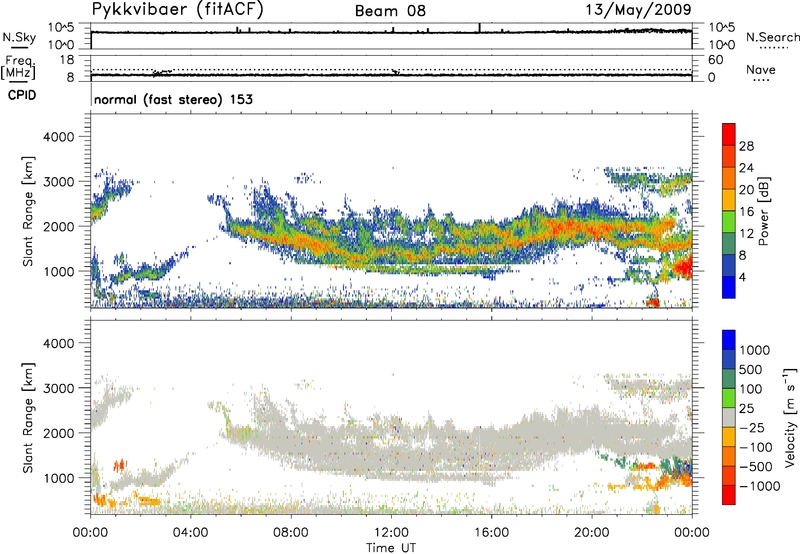Viewport: 800px width, 554px height.
Task: Click 'normal (fast stereo) 153' mode text
Action: (x=173, y=99)
